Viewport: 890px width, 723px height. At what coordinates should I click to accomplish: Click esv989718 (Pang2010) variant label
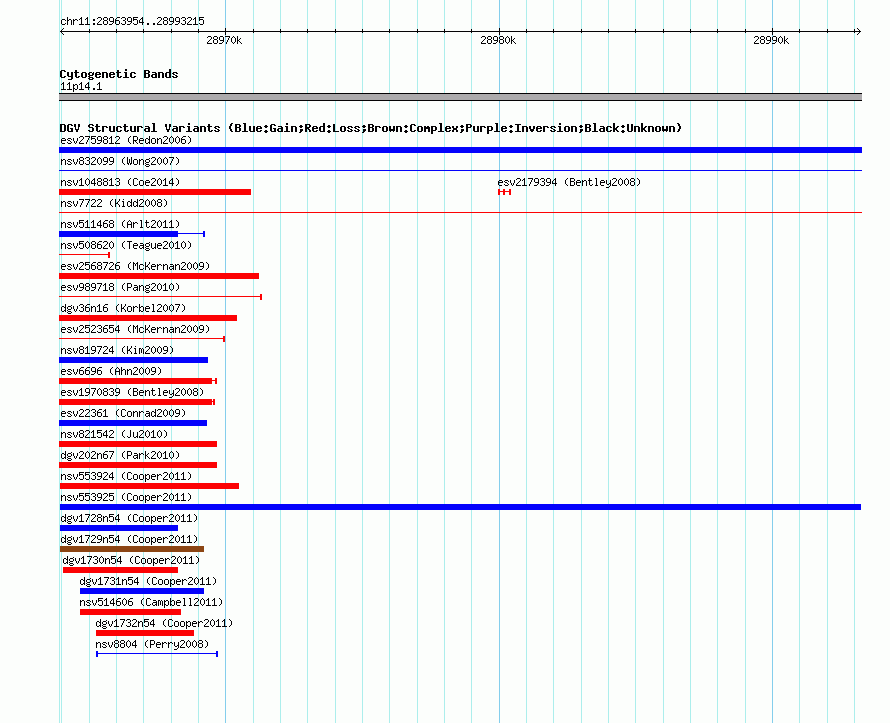pyautogui.click(x=120, y=287)
